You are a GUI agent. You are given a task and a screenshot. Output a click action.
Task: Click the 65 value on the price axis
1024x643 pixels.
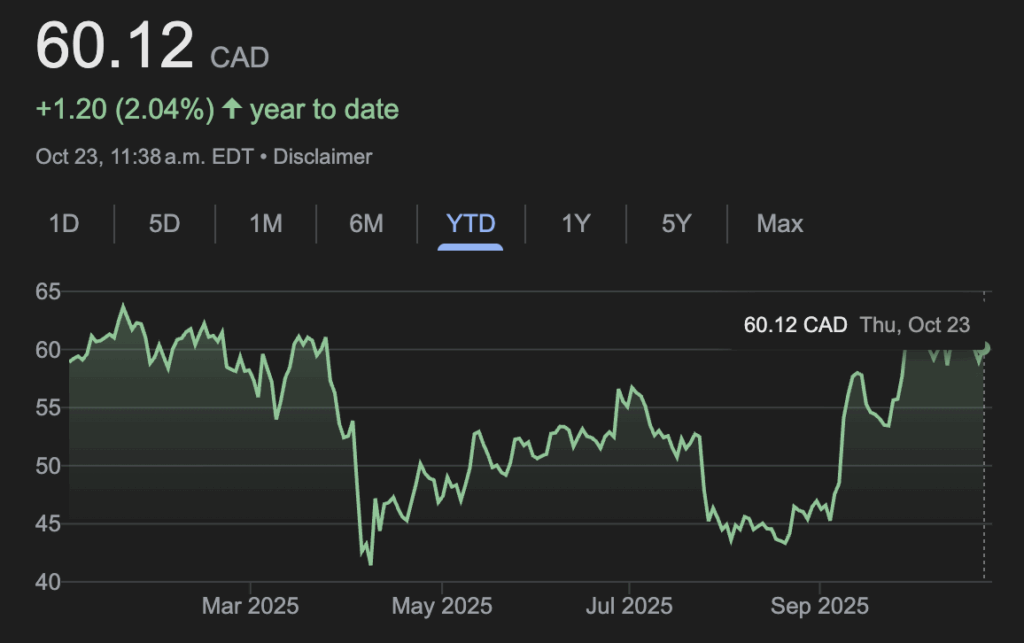click(48, 292)
